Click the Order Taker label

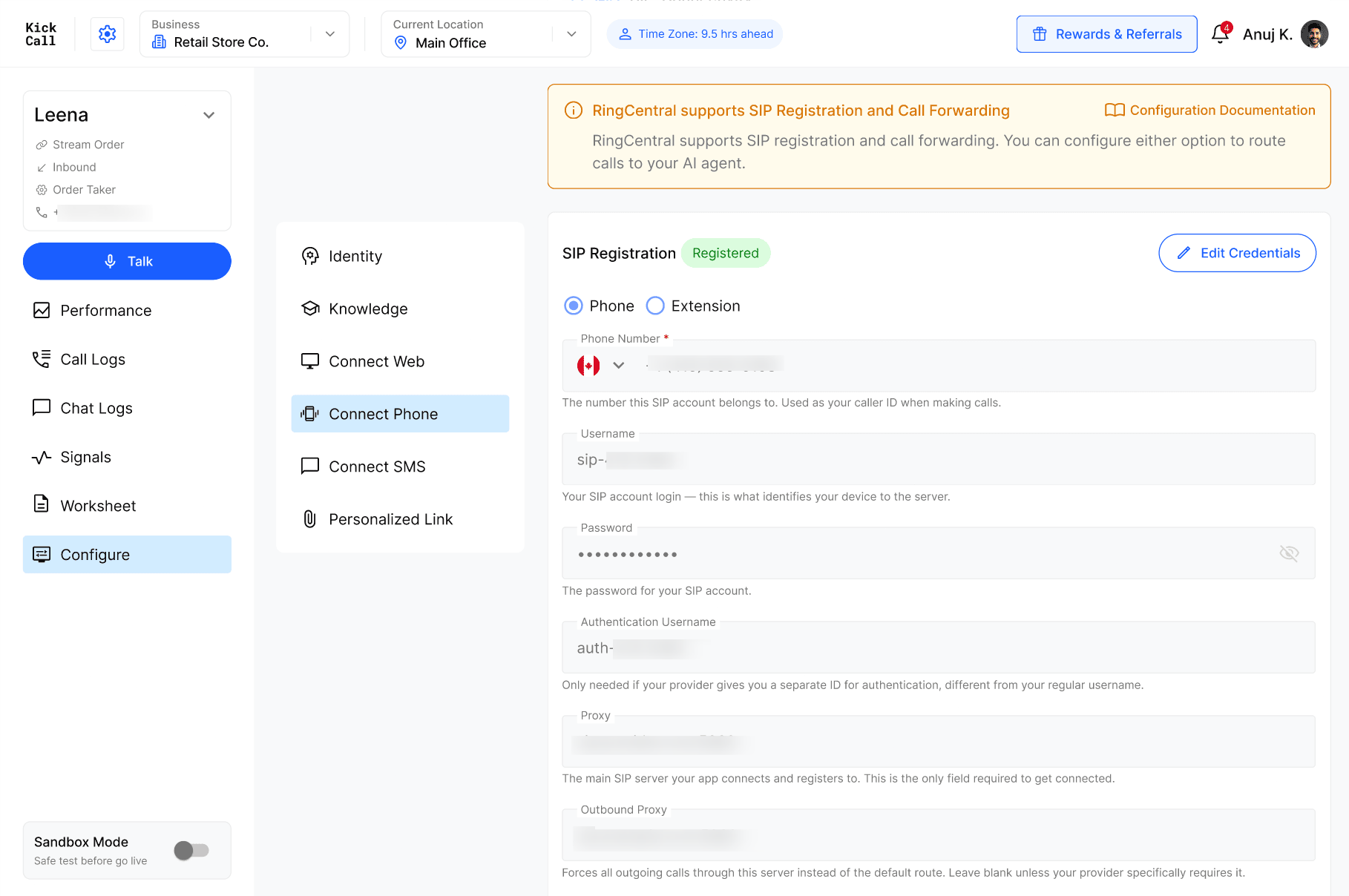84,190
